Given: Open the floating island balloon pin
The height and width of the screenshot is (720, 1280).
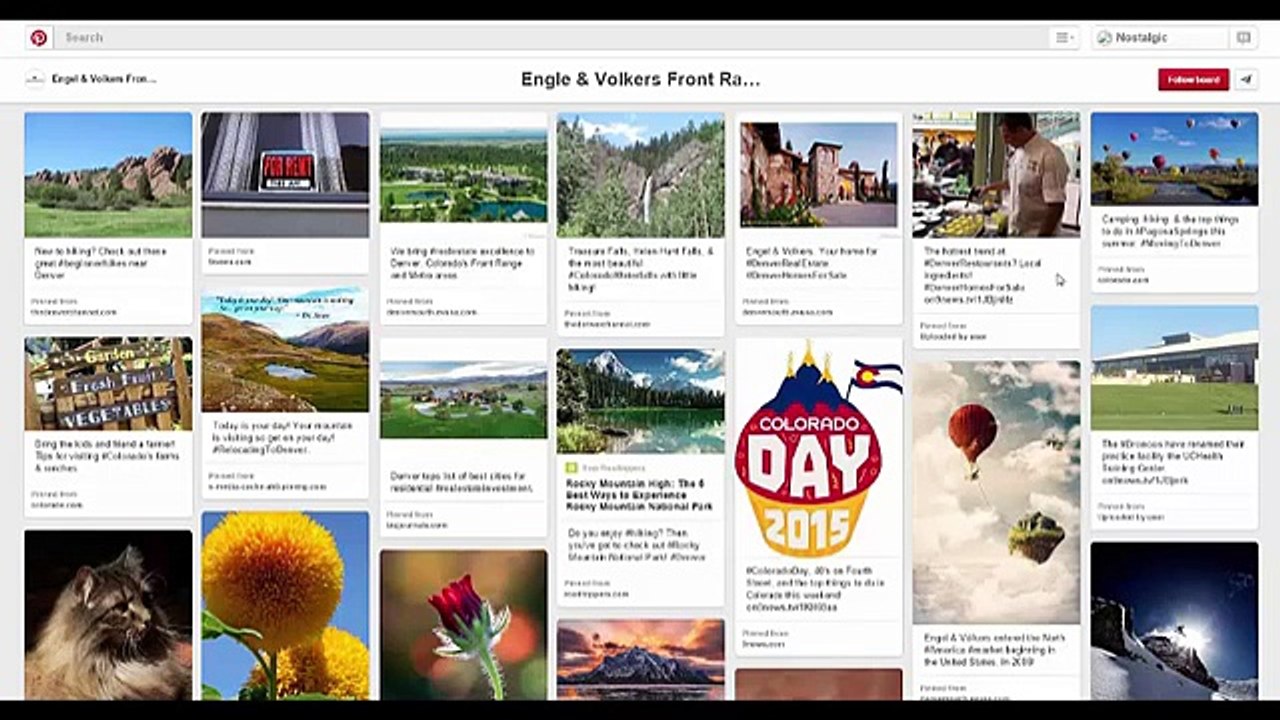Looking at the screenshot, I should tap(996, 492).
